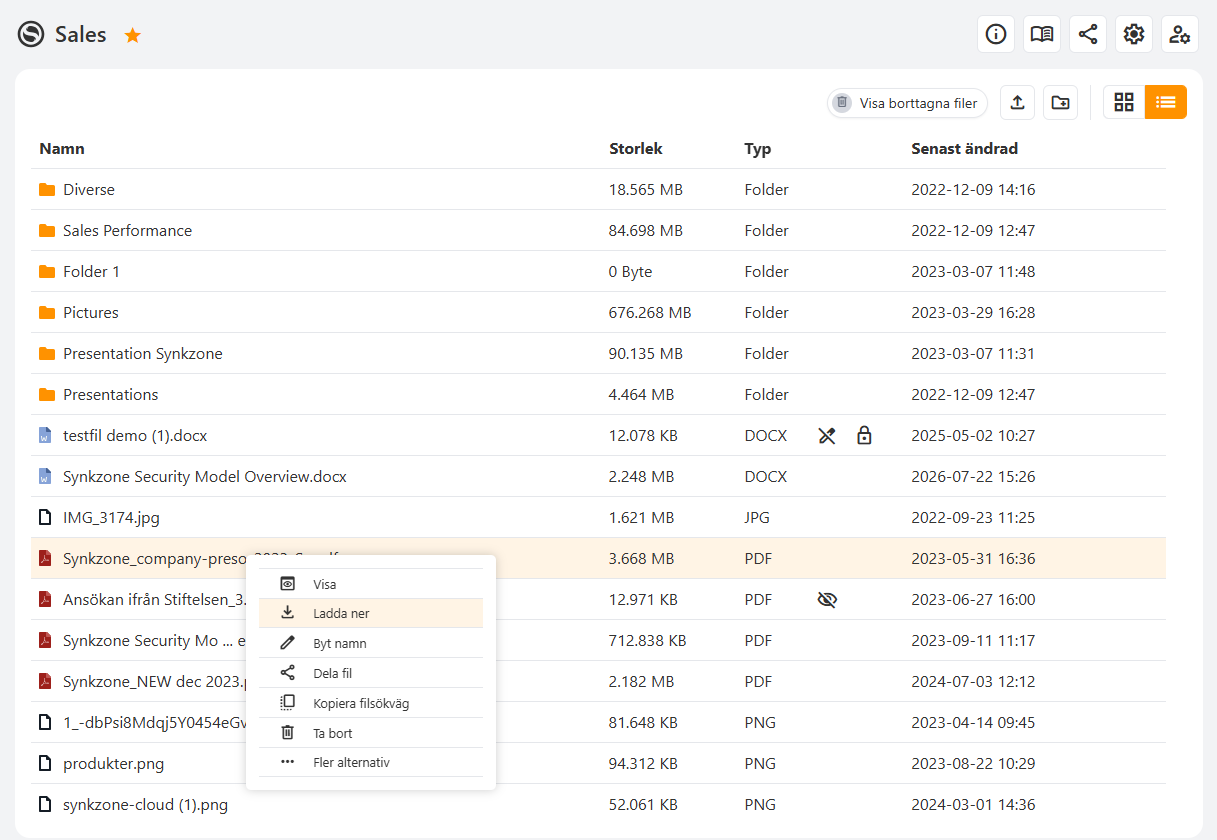Open the user settings icon
The height and width of the screenshot is (840, 1217).
(x=1180, y=34)
